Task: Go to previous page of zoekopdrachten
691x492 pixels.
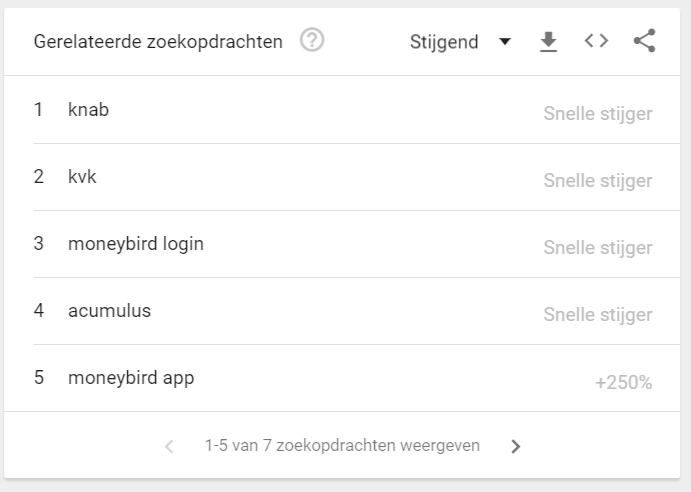Action: 169,446
